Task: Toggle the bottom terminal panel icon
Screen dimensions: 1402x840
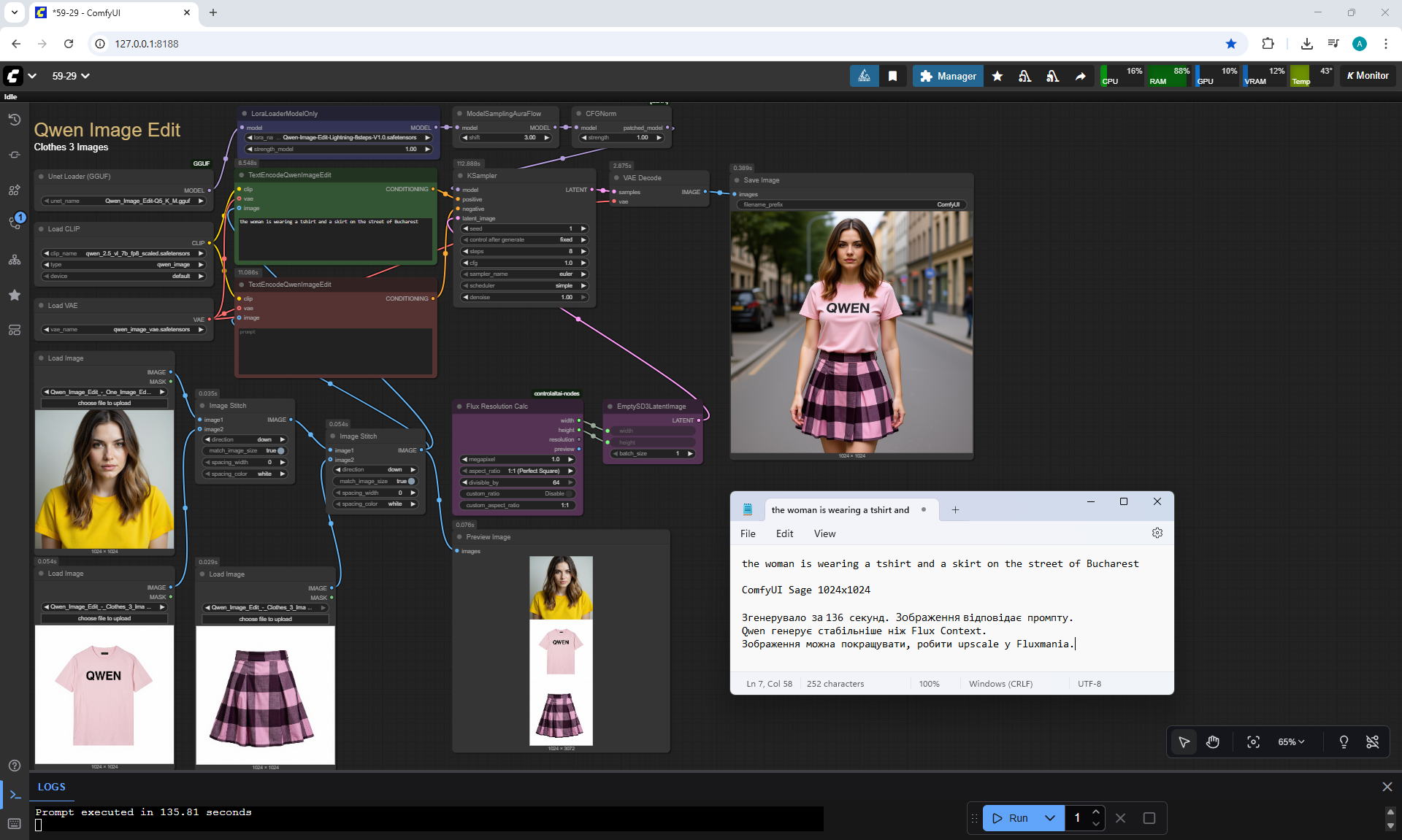Action: pyautogui.click(x=15, y=795)
